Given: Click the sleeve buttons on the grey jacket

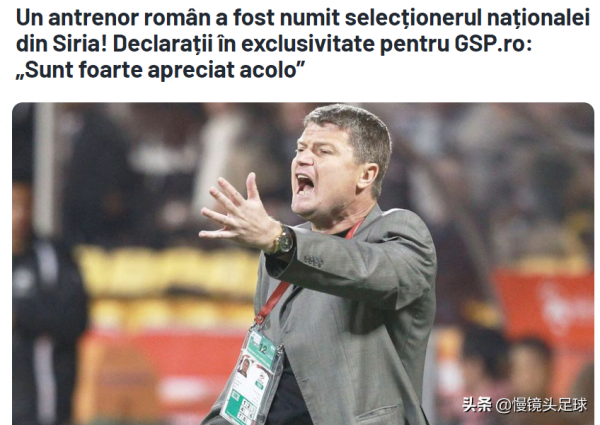Looking at the screenshot, I should [x=313, y=261].
